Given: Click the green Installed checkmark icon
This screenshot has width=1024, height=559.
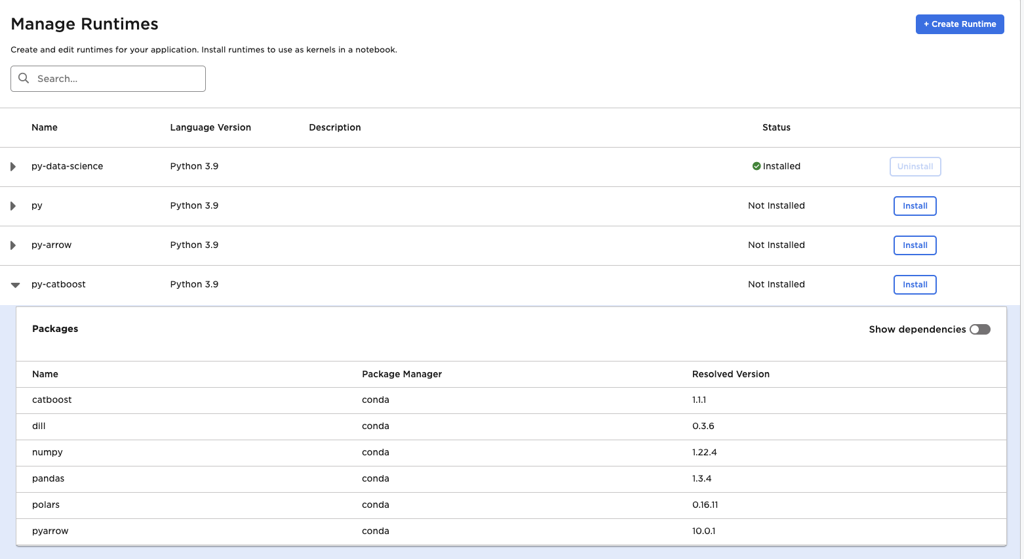Looking at the screenshot, I should (756, 166).
